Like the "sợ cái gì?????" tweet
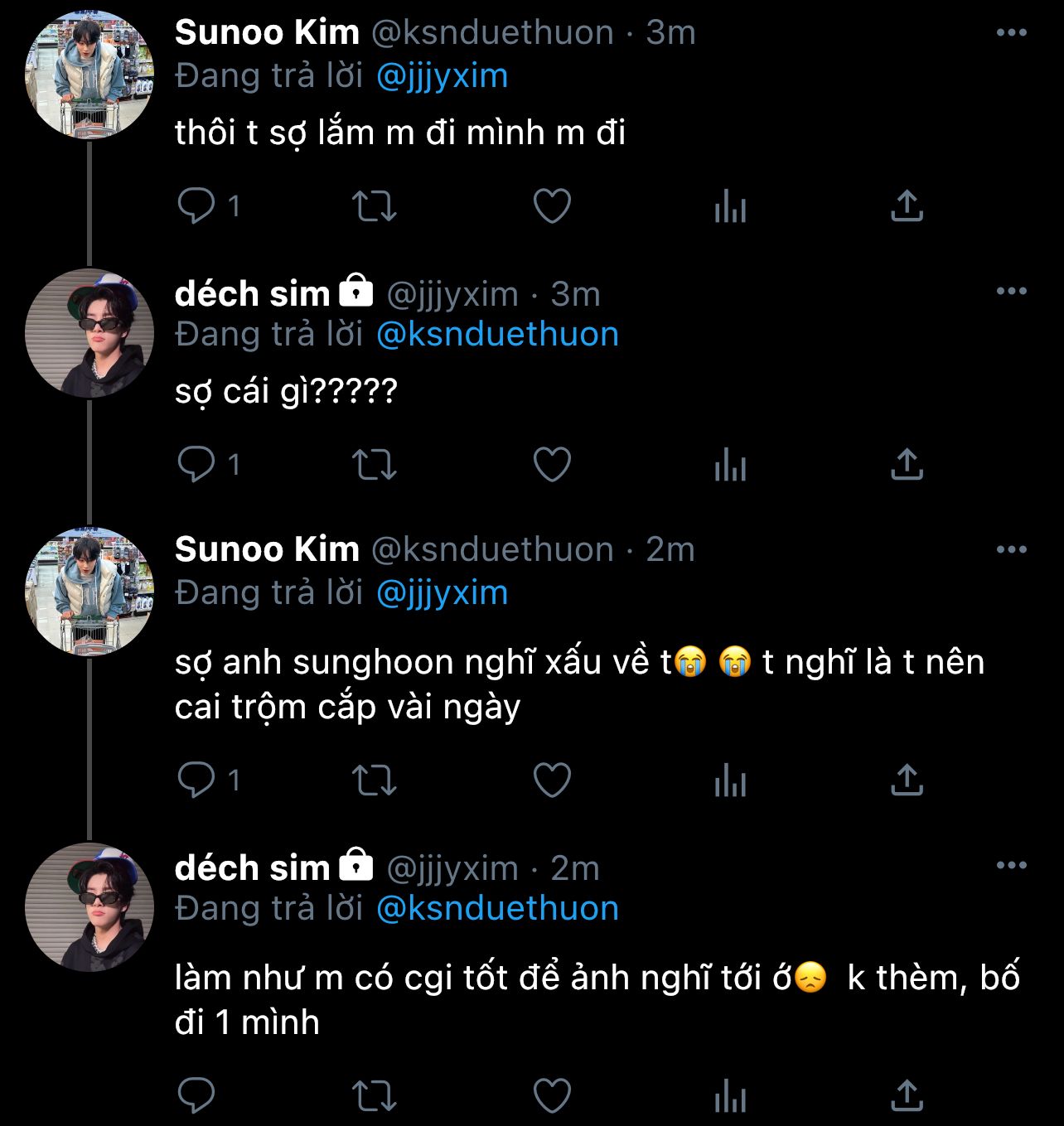The height and width of the screenshot is (1126, 1064). tap(552, 464)
